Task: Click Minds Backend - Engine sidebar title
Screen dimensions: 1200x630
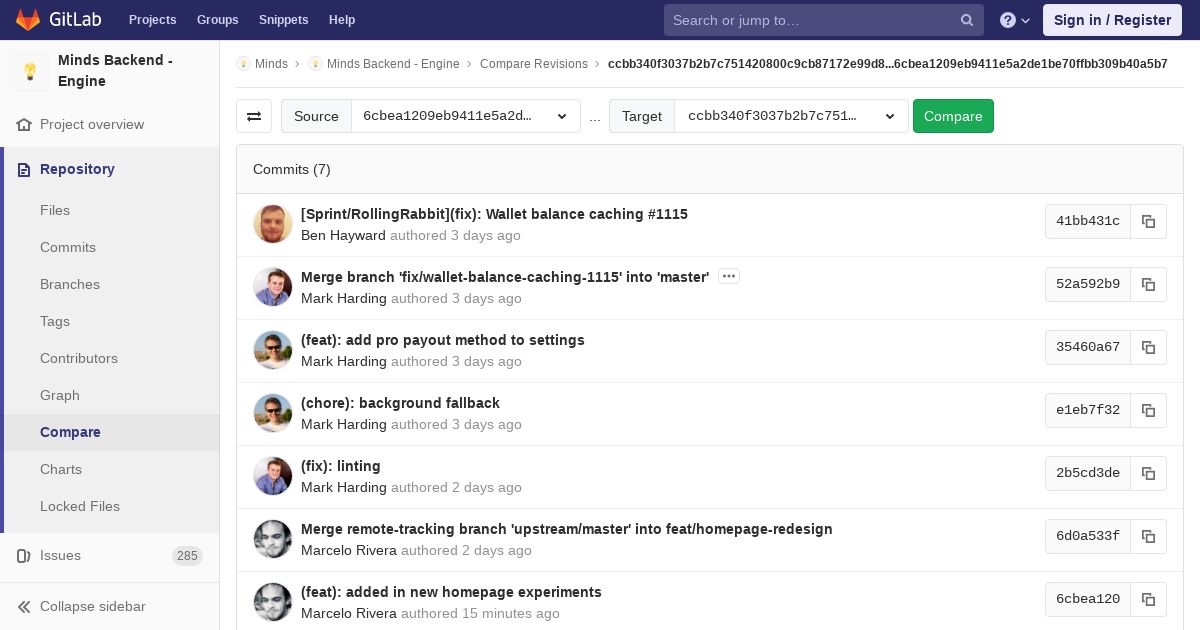Action: click(115, 71)
